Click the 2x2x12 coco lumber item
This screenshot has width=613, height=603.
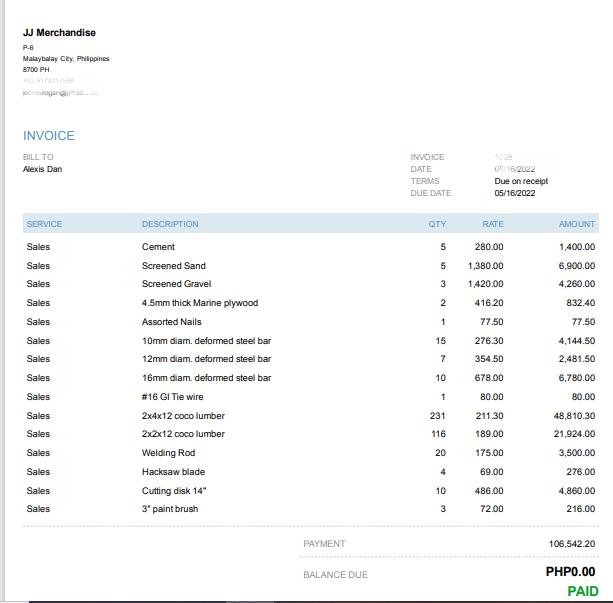pyautogui.click(x=183, y=434)
